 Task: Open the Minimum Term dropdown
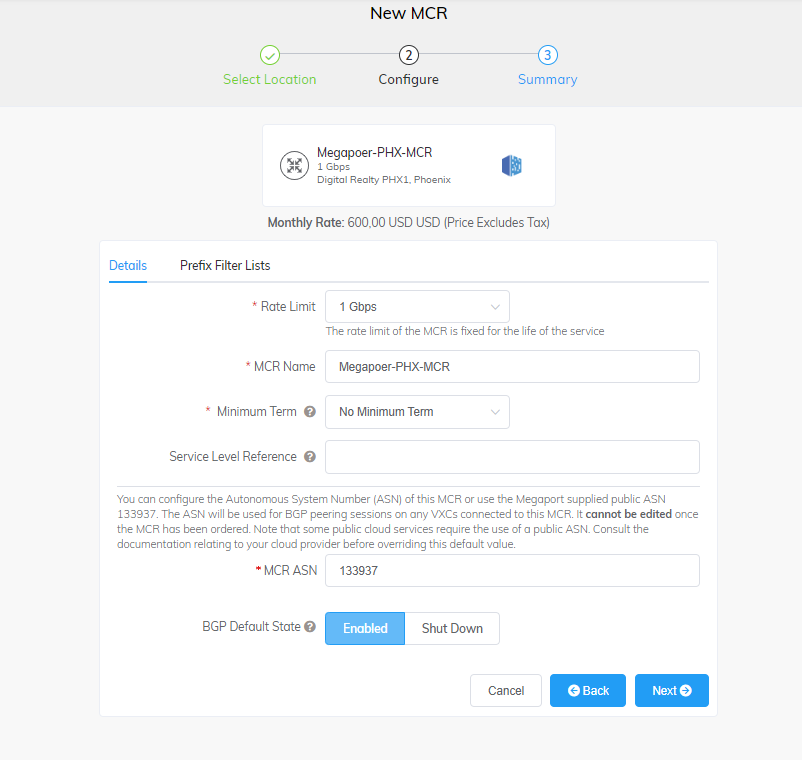tap(417, 412)
